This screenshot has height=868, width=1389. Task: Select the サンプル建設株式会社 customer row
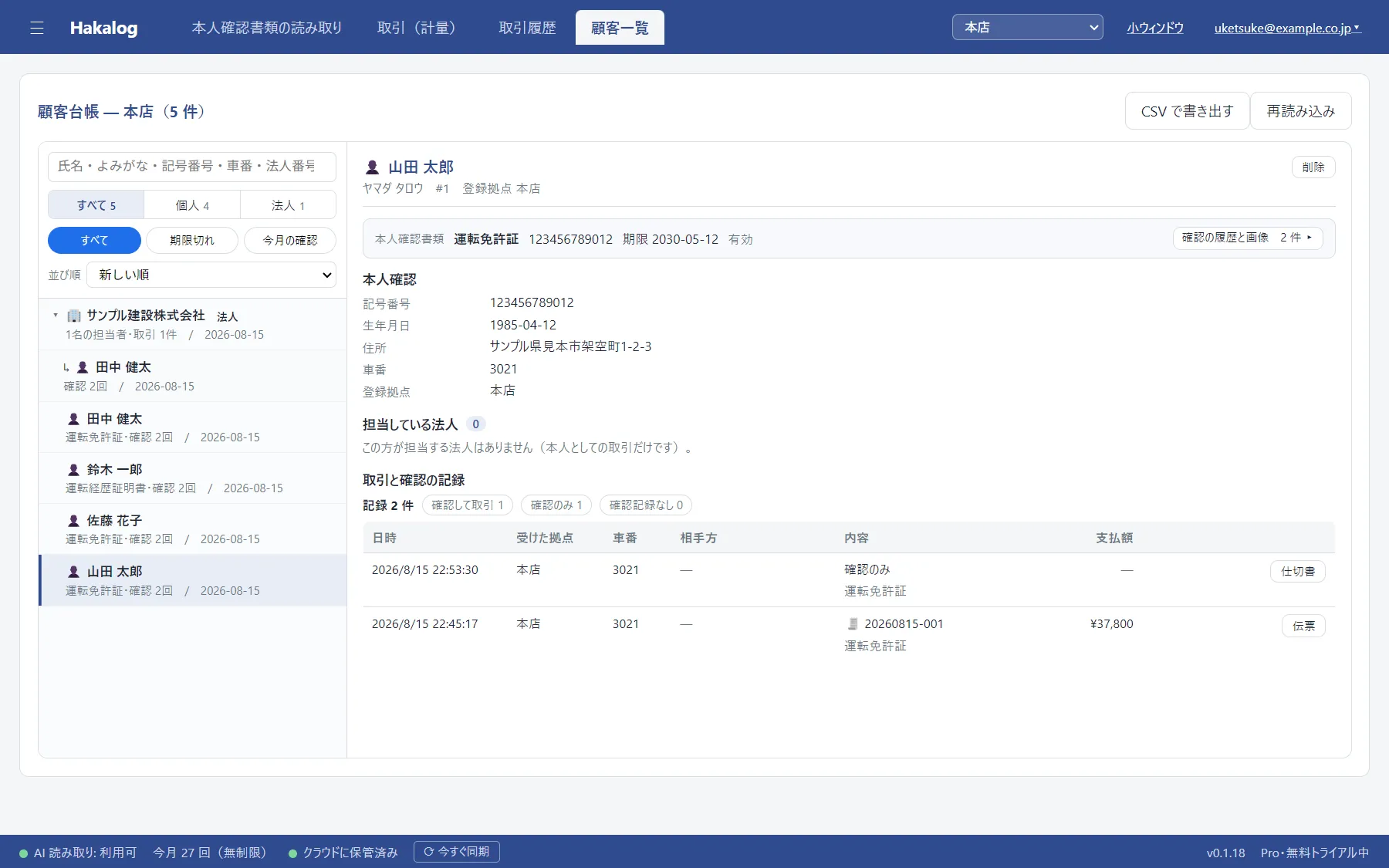192,325
